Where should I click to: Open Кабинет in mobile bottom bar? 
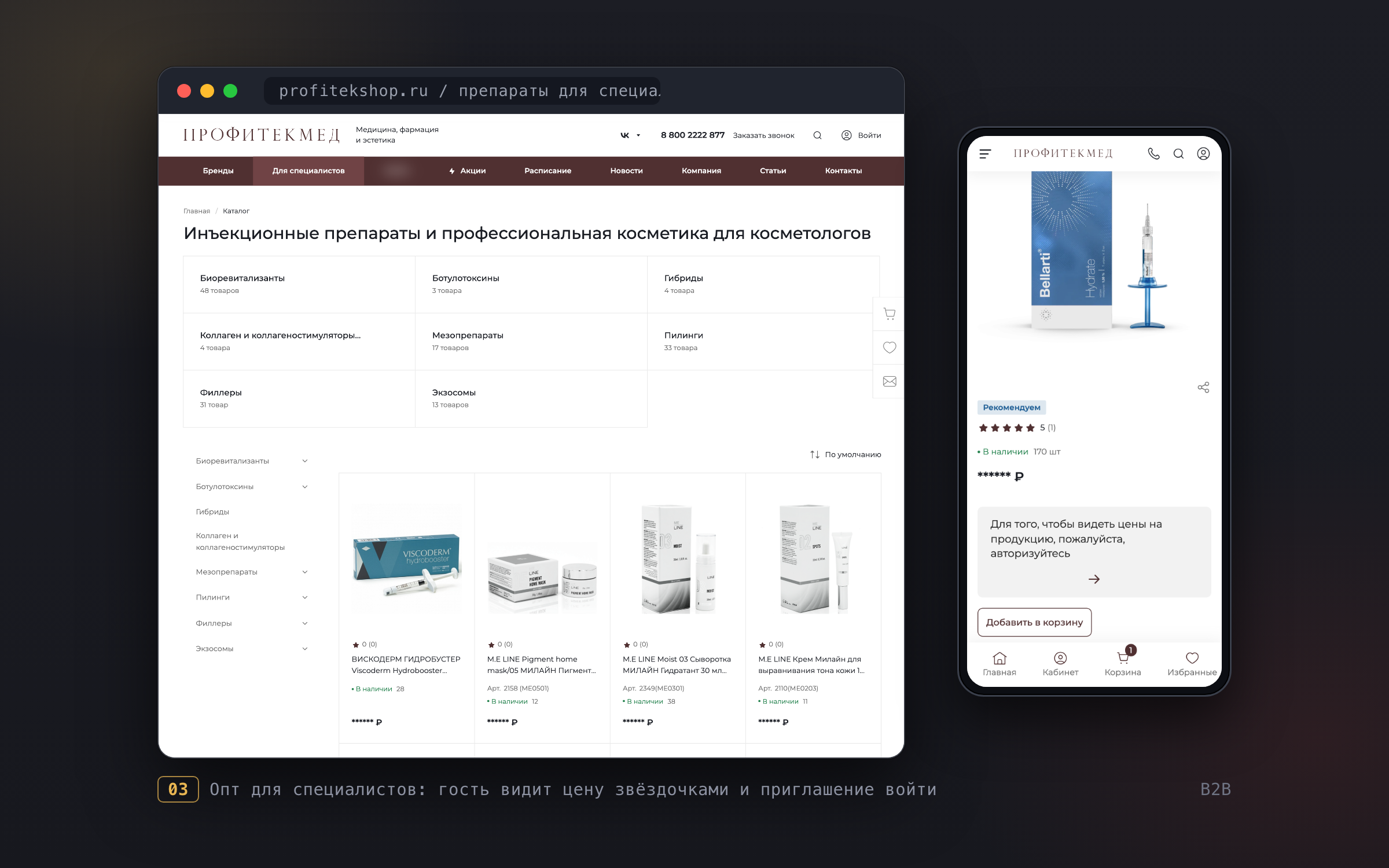1060,664
